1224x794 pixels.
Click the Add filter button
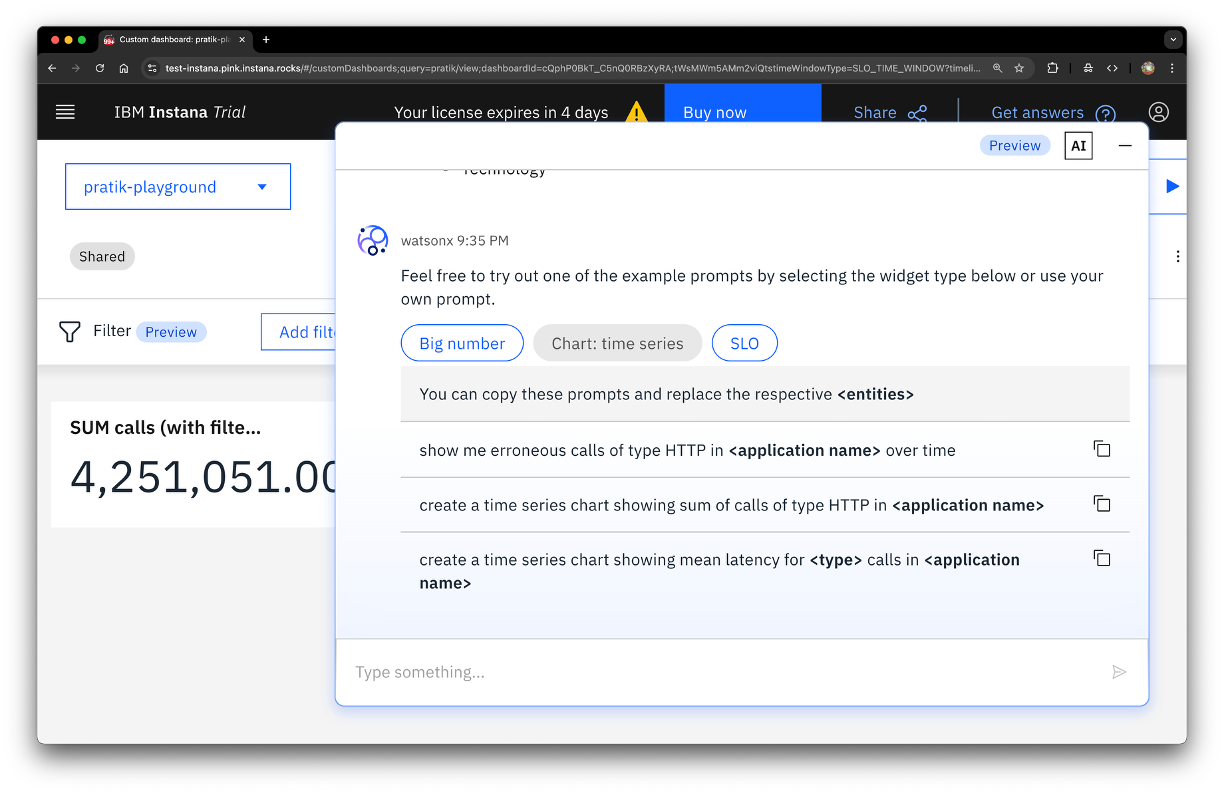298,332
